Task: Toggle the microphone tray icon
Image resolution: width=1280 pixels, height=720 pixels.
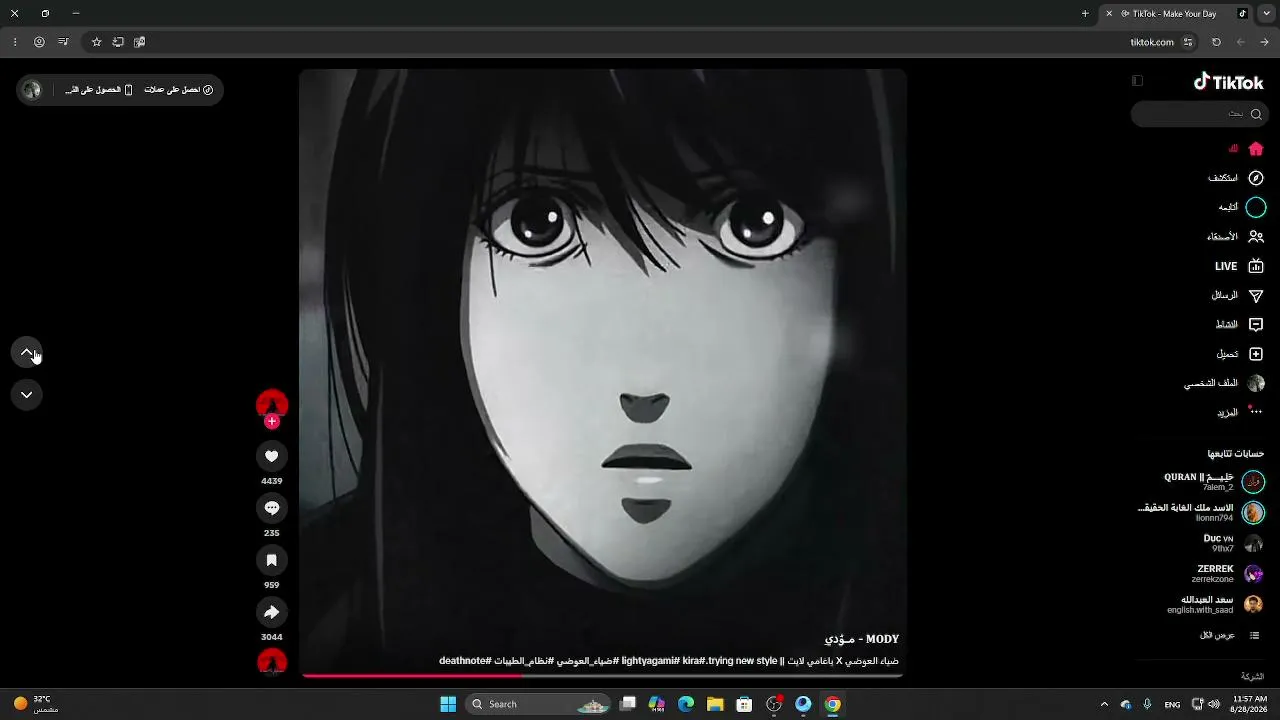Action: click(x=1147, y=704)
